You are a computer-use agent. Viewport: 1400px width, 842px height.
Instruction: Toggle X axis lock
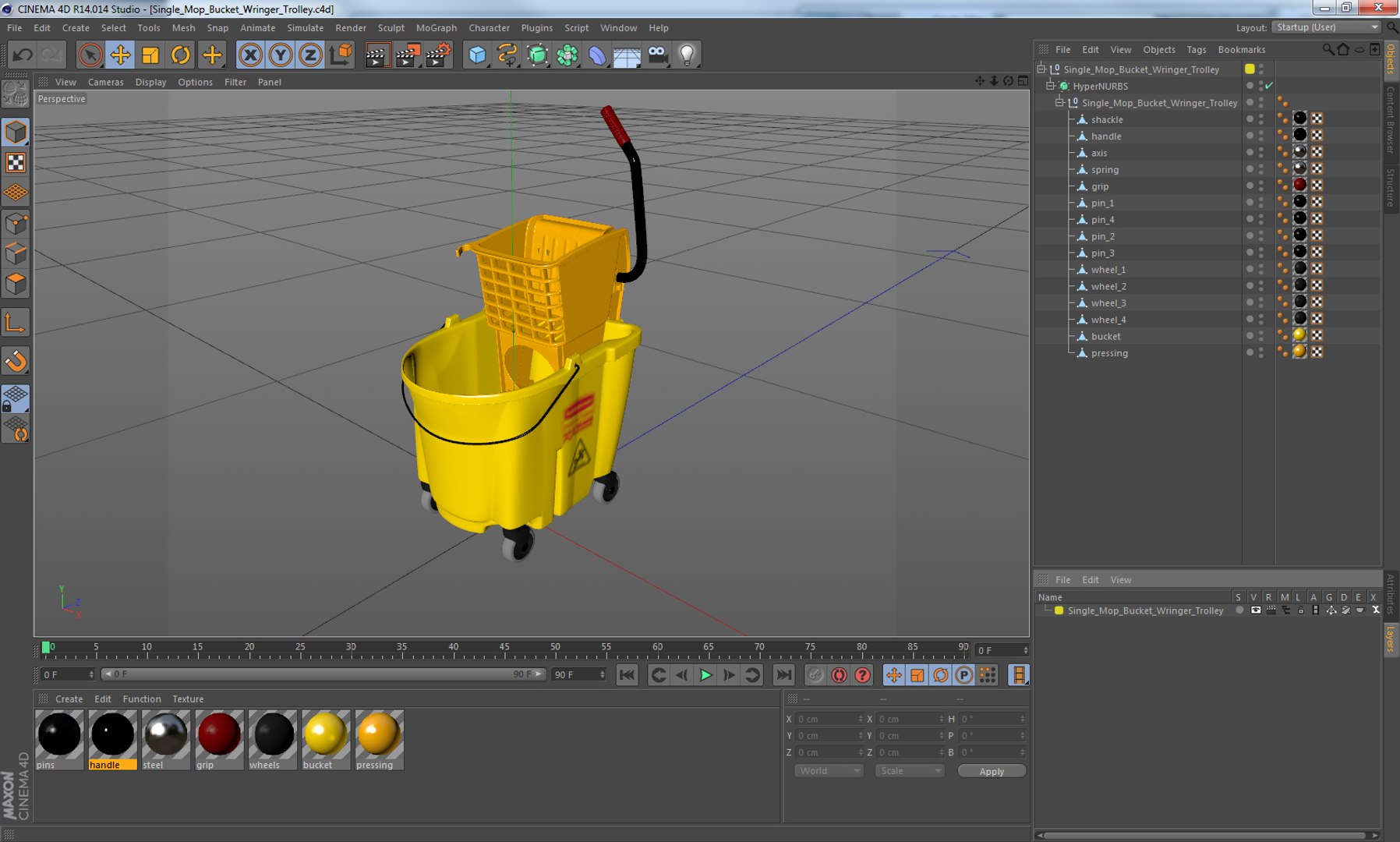pyautogui.click(x=249, y=55)
